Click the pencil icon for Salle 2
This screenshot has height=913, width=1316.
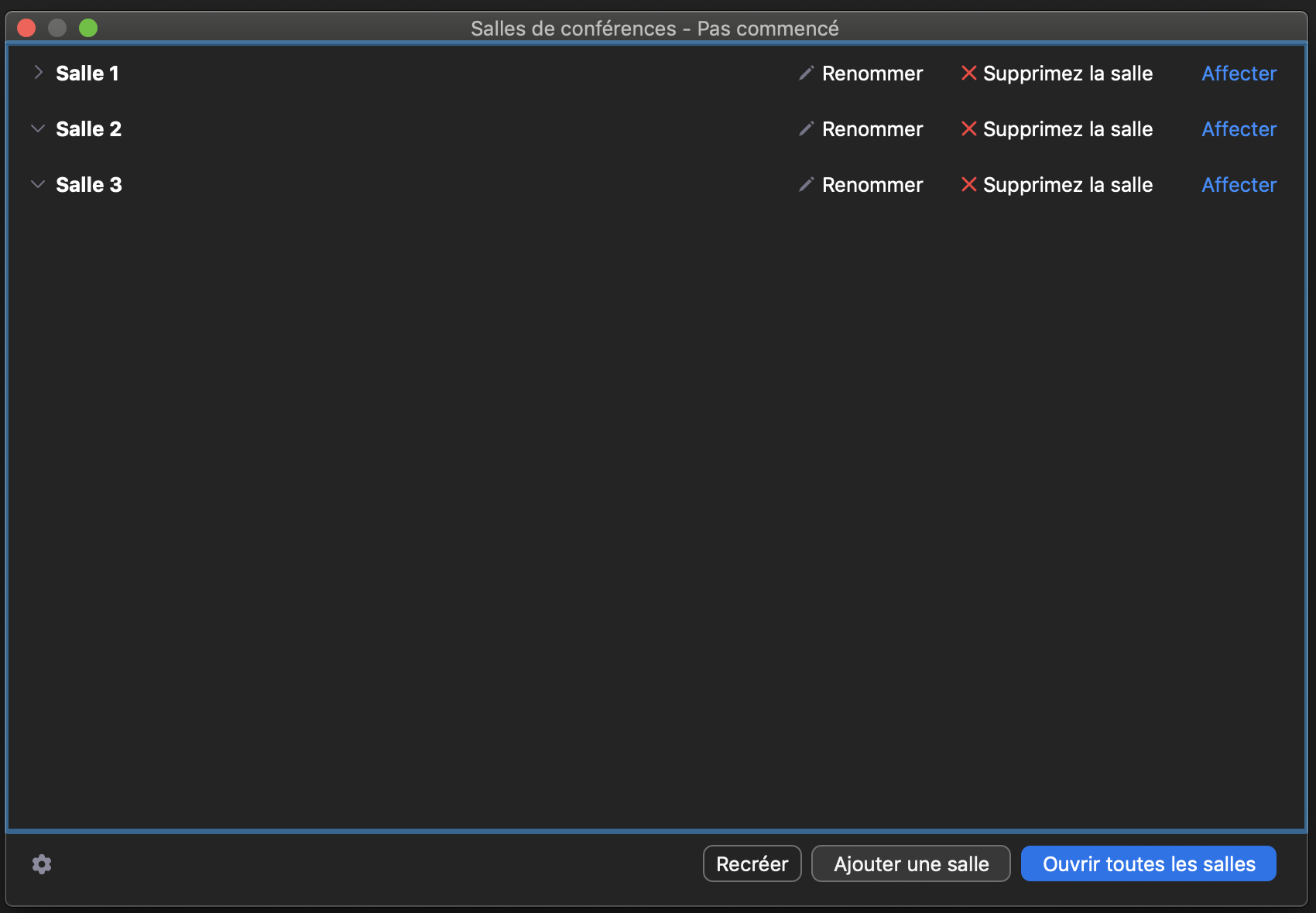click(x=806, y=129)
